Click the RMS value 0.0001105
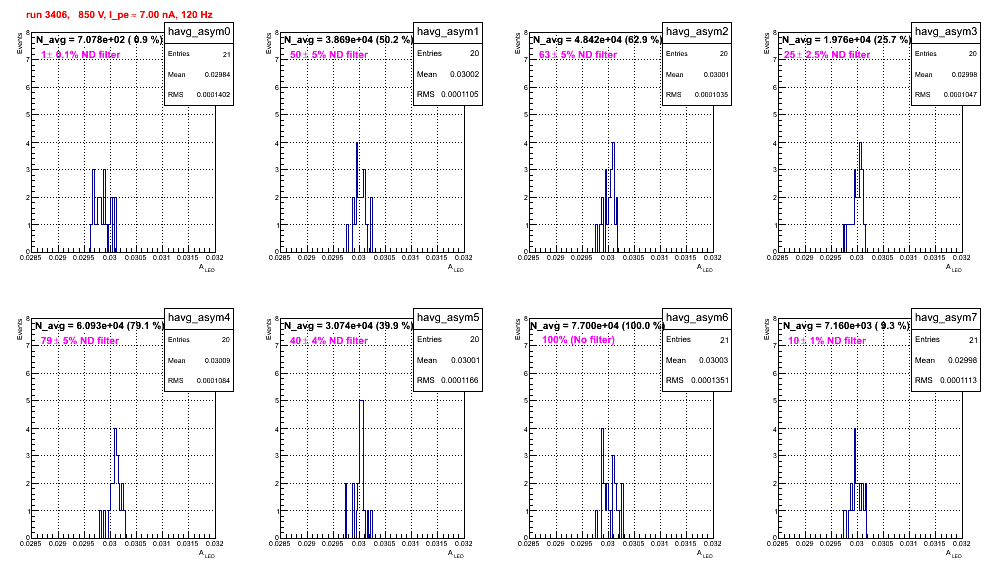The width and height of the screenshot is (996, 572). tap(461, 94)
